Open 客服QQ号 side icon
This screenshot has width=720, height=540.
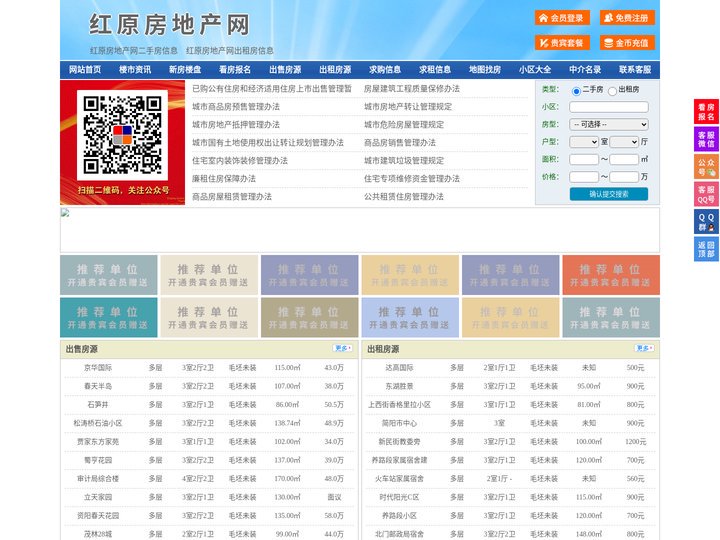[x=706, y=194]
